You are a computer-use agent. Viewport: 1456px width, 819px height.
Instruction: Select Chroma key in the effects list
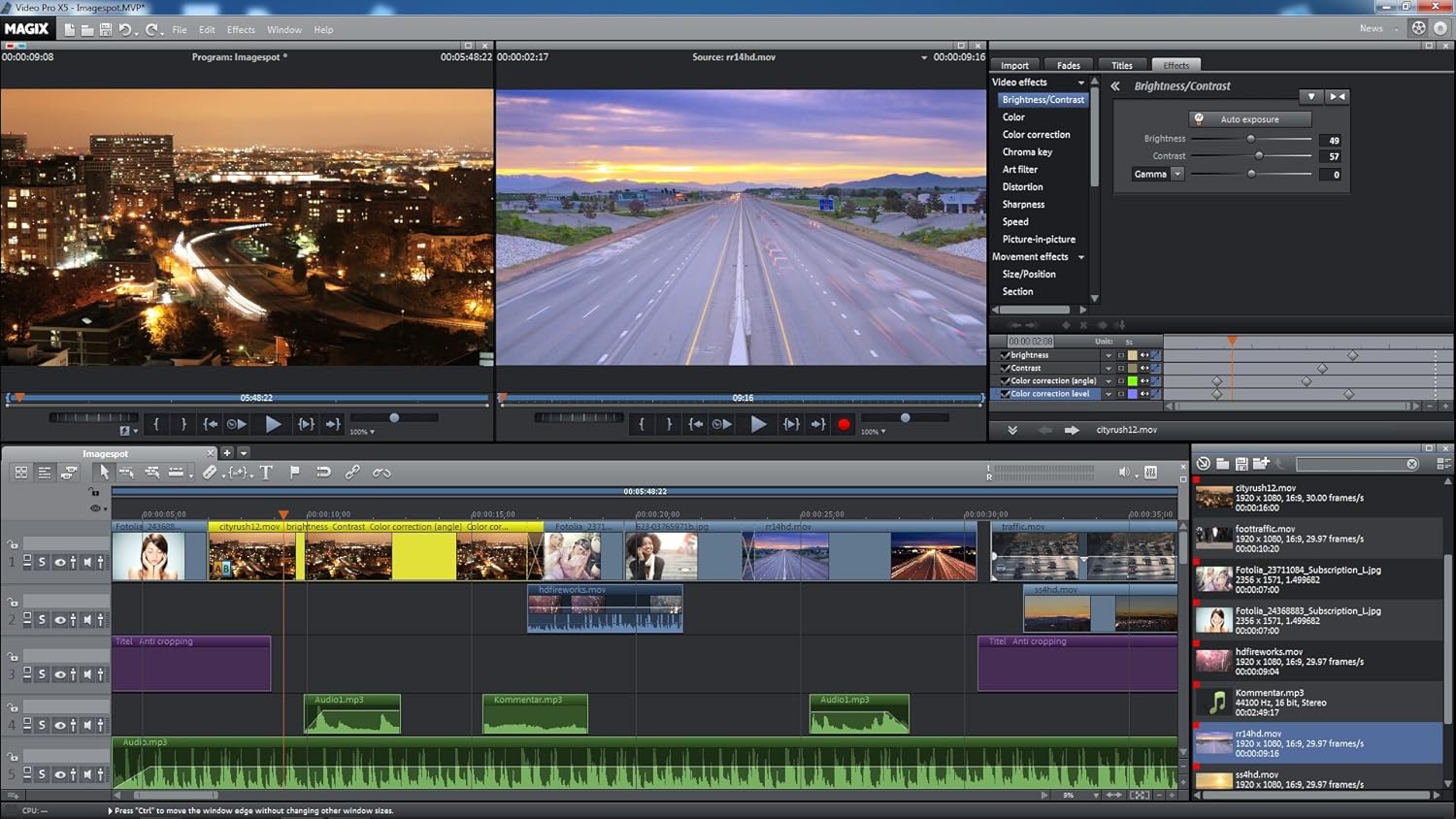point(1027,152)
